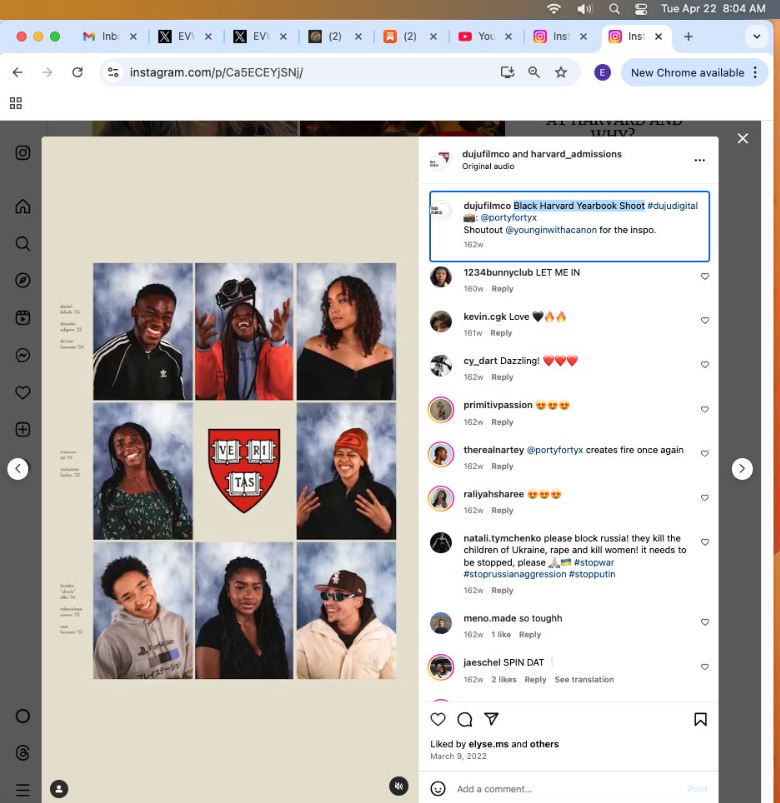Open the Explore compass icon
This screenshot has width=780, height=803.
tap(23, 280)
